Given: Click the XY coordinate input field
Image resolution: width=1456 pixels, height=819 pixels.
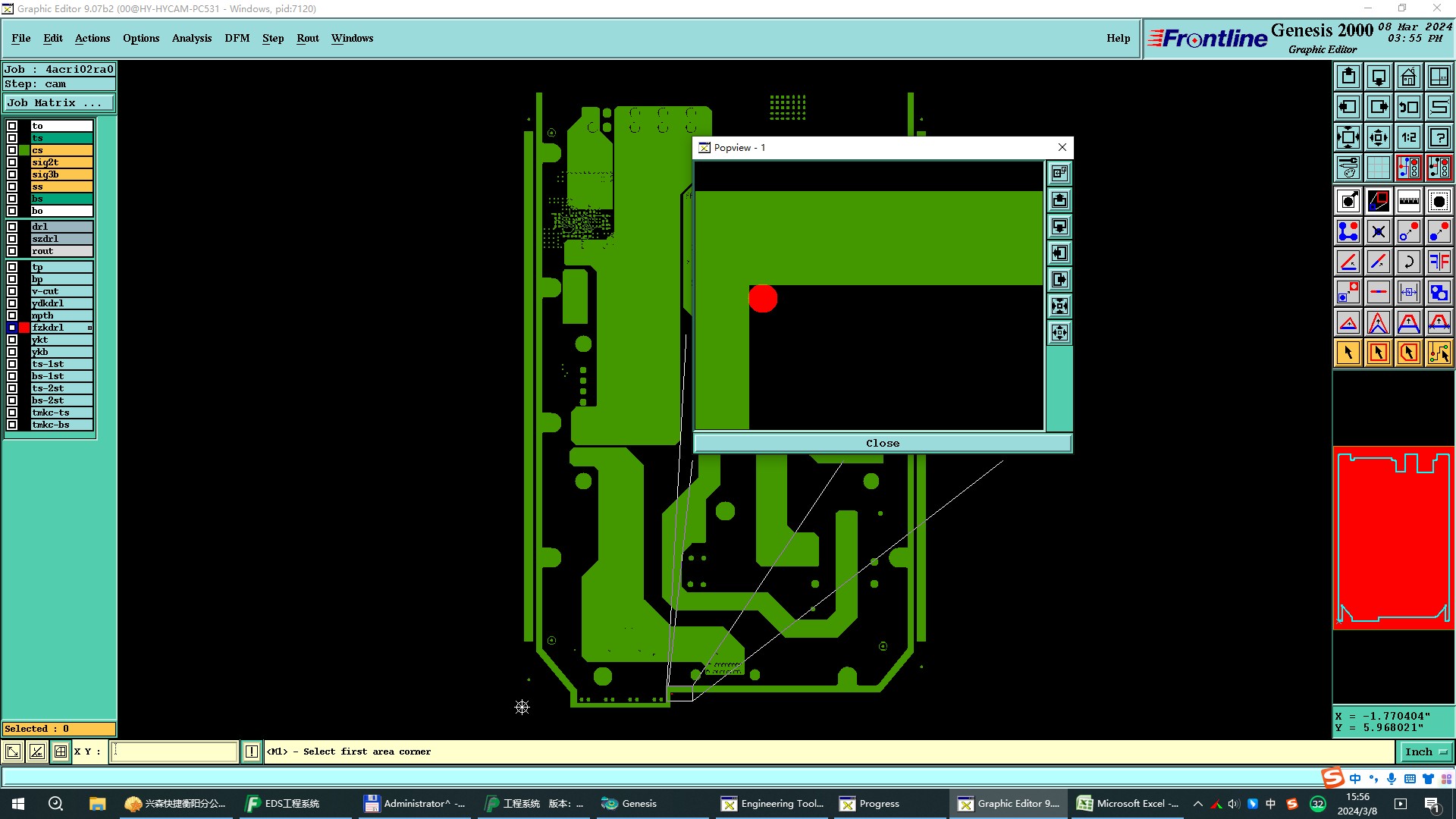Looking at the screenshot, I should pos(174,752).
